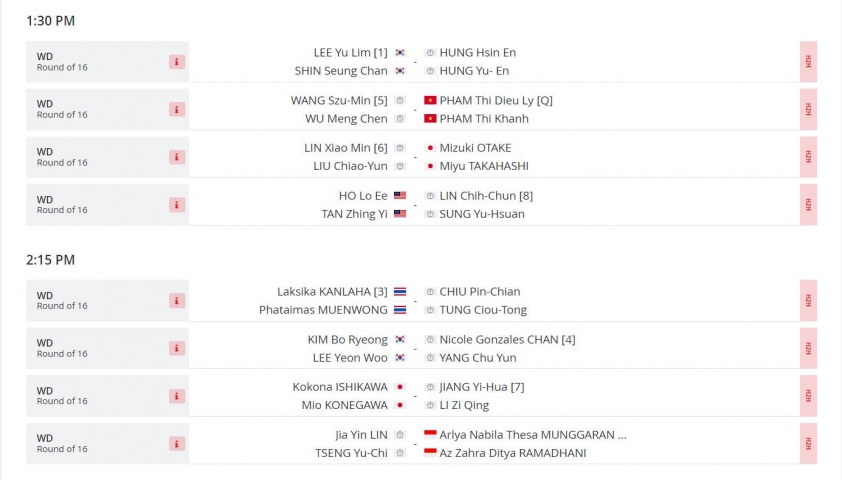The width and height of the screenshot is (842, 480).
Task: Open H2H for LIN Chih-Chun match
Action: (808, 205)
